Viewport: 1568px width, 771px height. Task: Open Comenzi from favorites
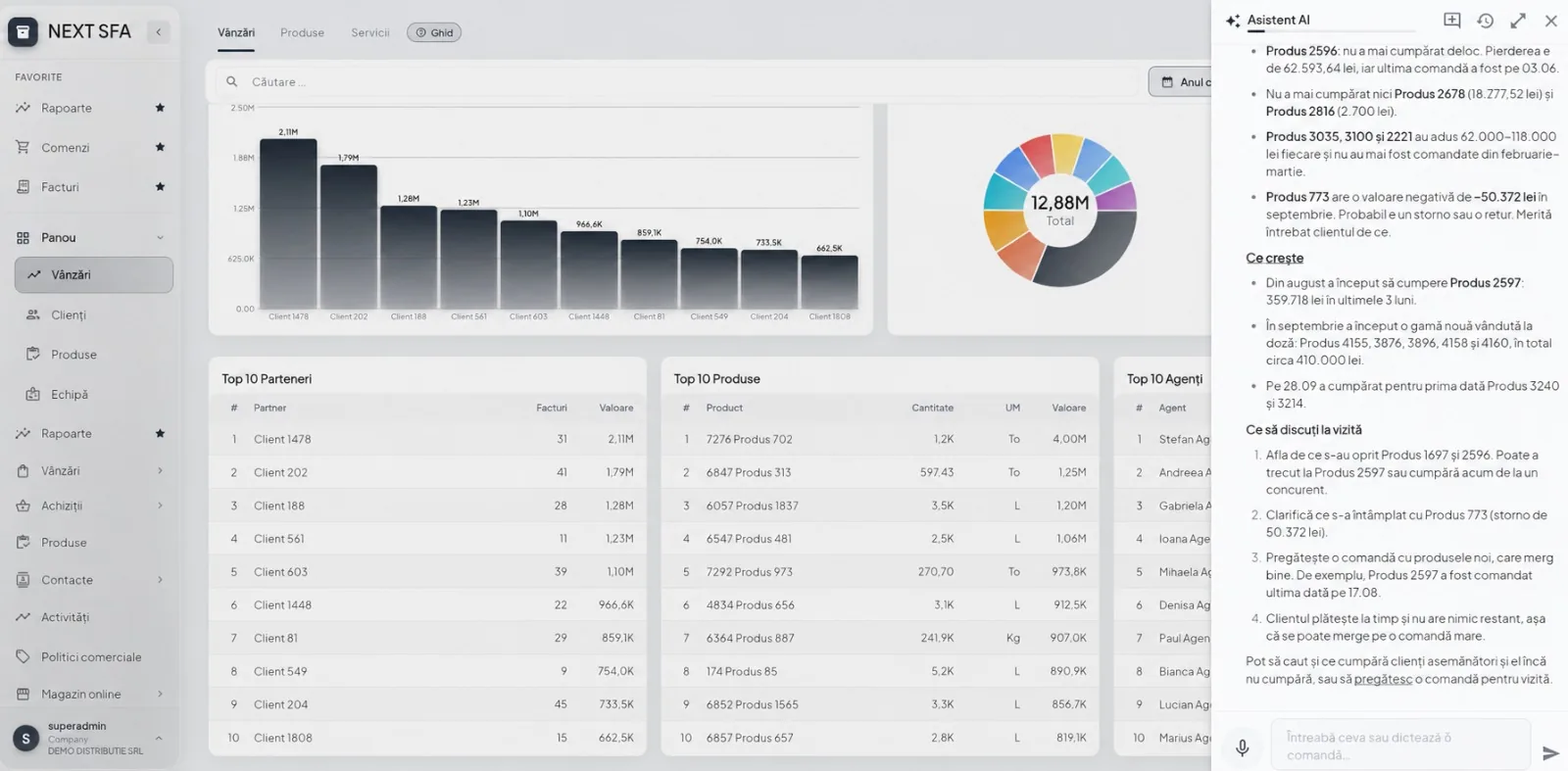point(65,147)
